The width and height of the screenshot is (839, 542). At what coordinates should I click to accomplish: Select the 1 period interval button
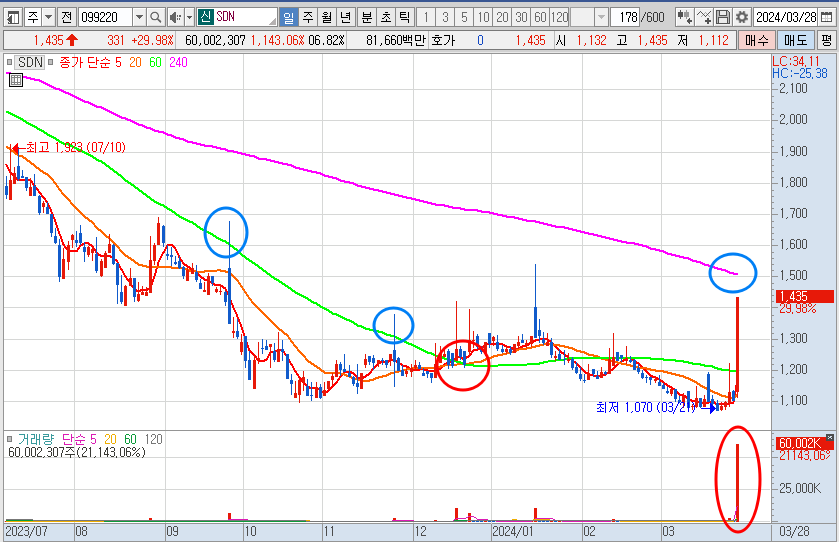tap(426, 17)
